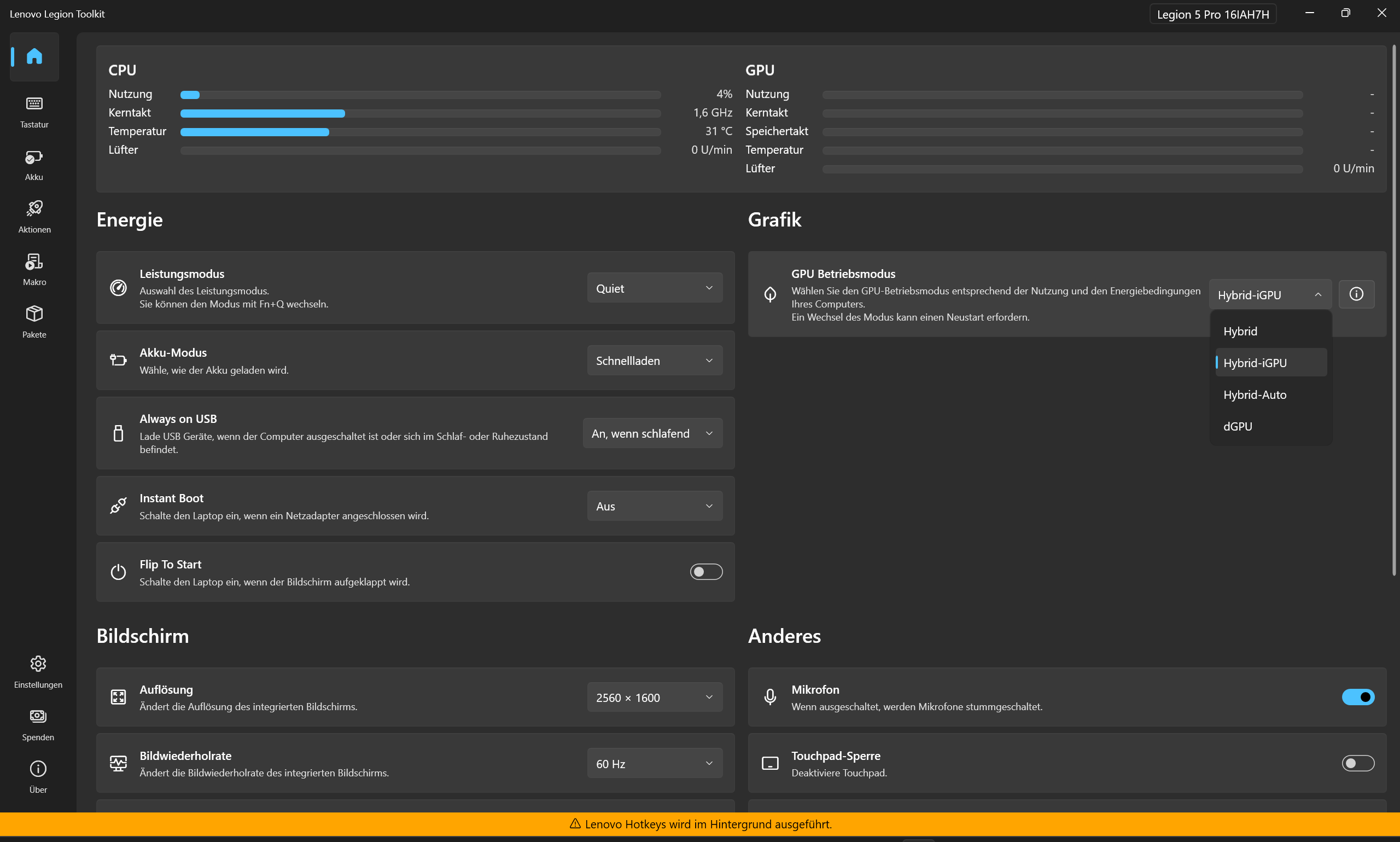Open the Makro sidebar page

[34, 269]
